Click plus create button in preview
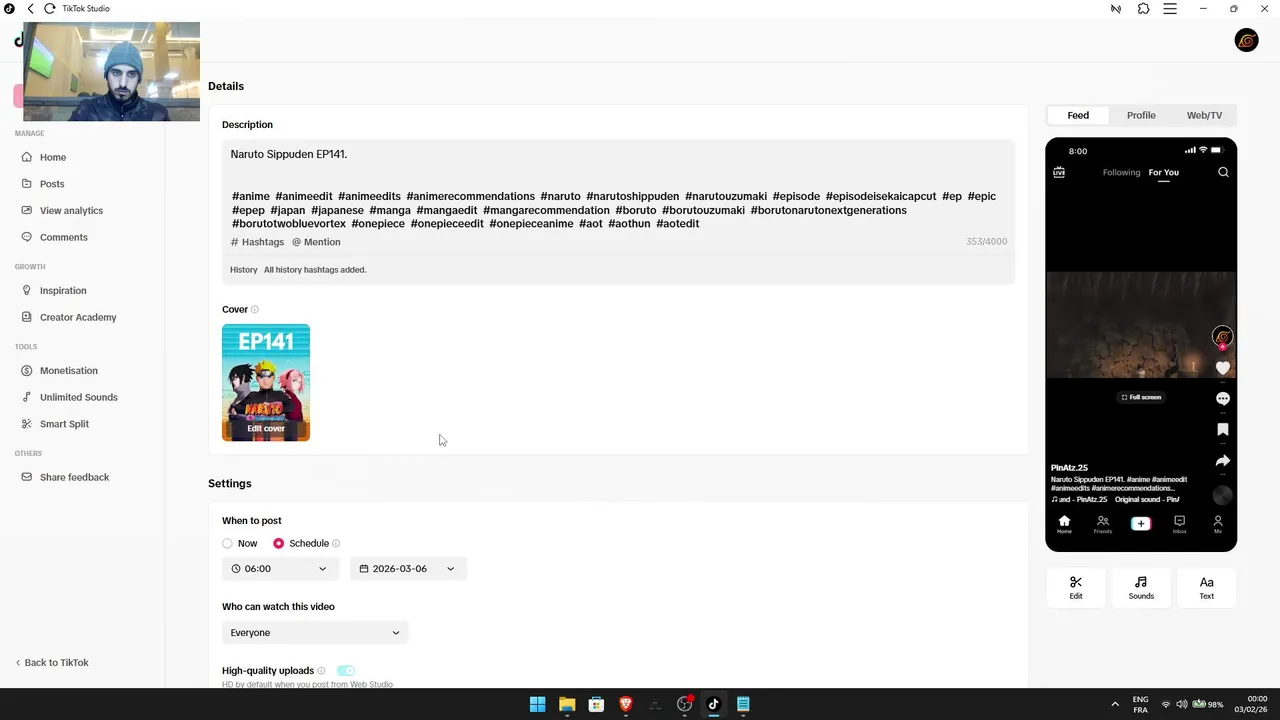The image size is (1280, 720). coord(1141,523)
